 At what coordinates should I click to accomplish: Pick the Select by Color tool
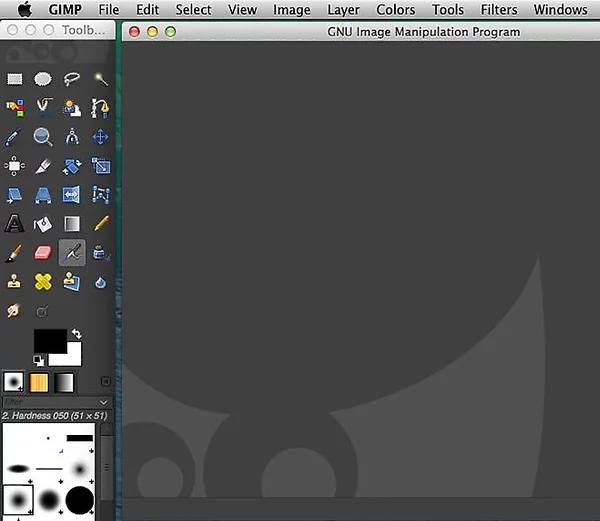click(15, 108)
